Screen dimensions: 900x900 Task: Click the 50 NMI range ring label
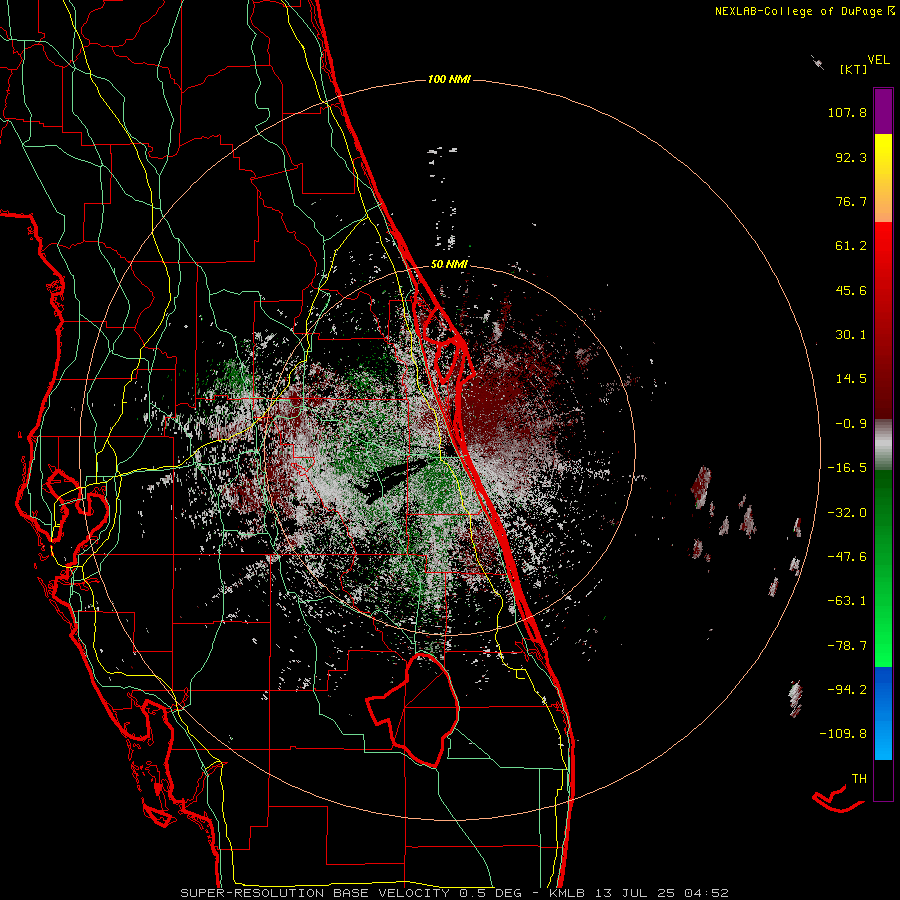coord(449,265)
